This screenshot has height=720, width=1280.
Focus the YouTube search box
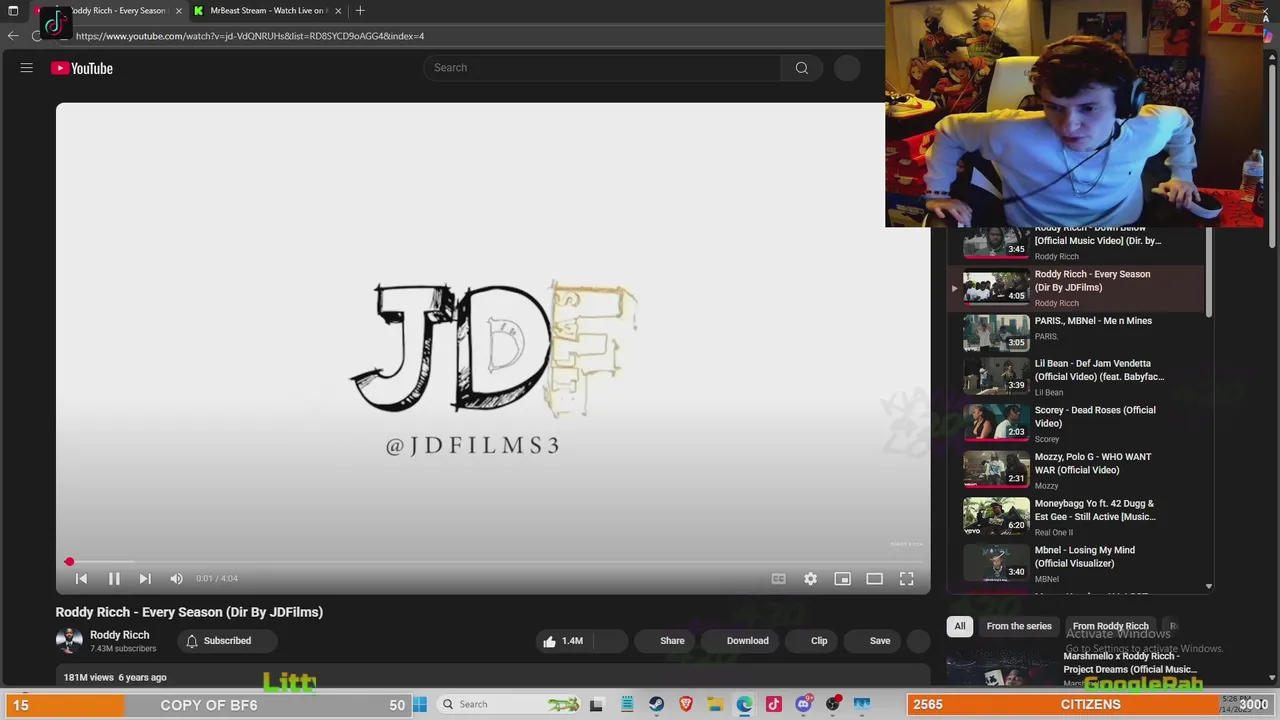(602, 68)
